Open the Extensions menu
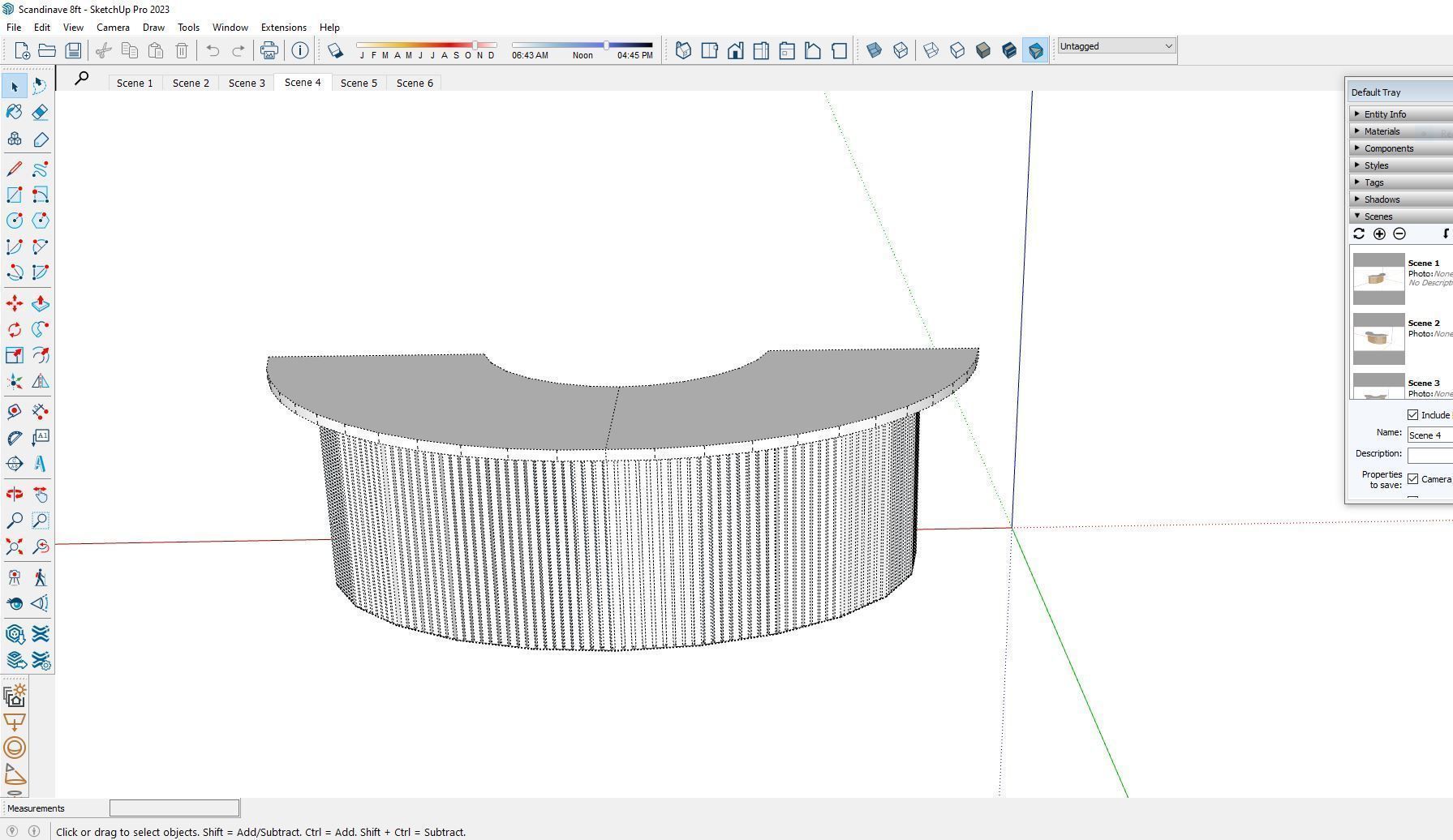The height and width of the screenshot is (840, 1453). pyautogui.click(x=283, y=28)
